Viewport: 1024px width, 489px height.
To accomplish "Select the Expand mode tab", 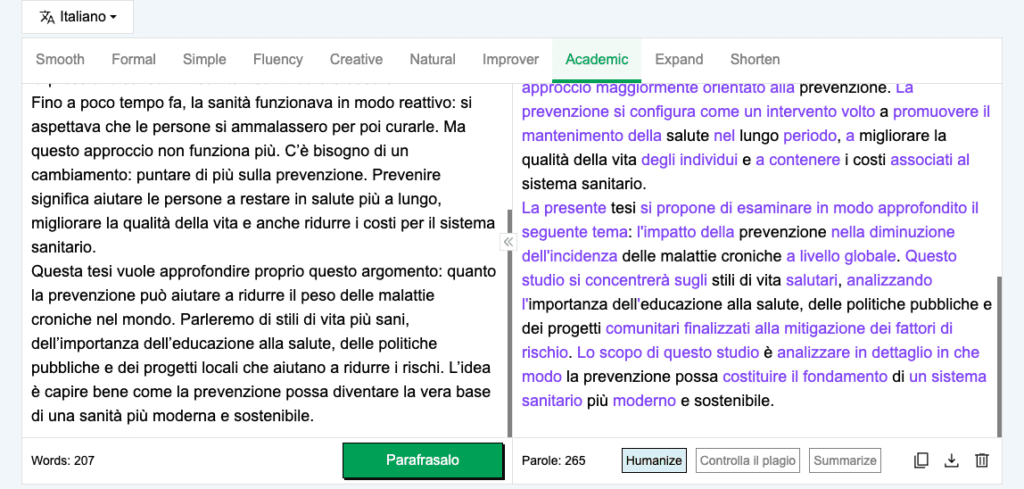I will click(x=679, y=59).
